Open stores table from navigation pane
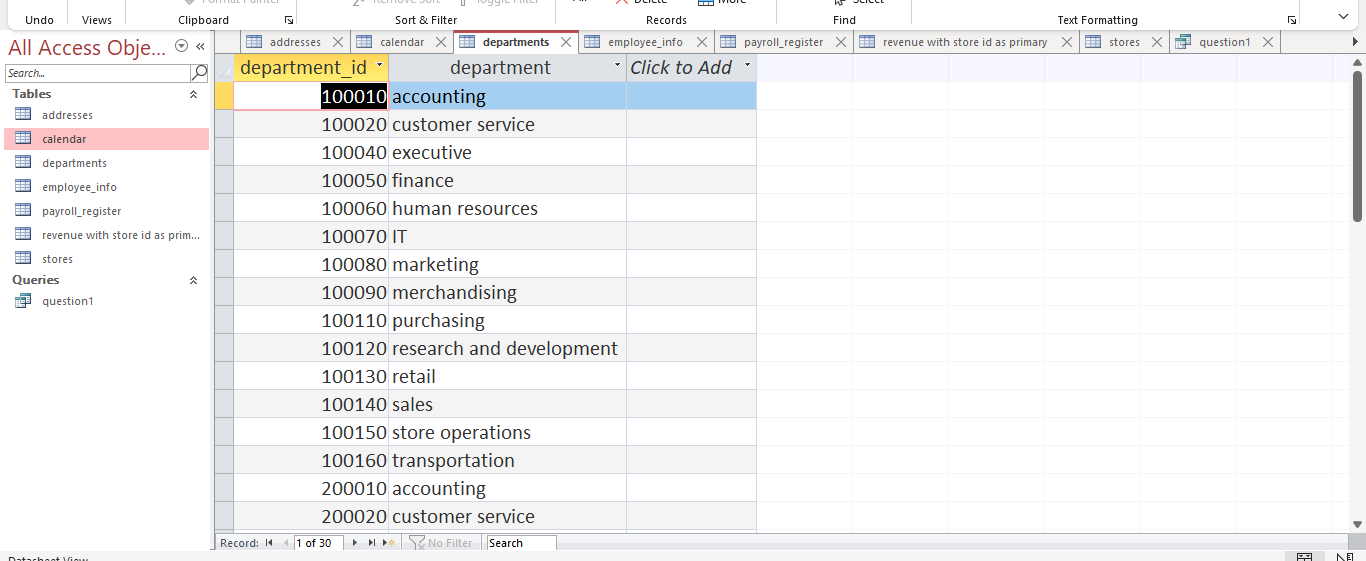The image size is (1366, 561). coord(57,259)
